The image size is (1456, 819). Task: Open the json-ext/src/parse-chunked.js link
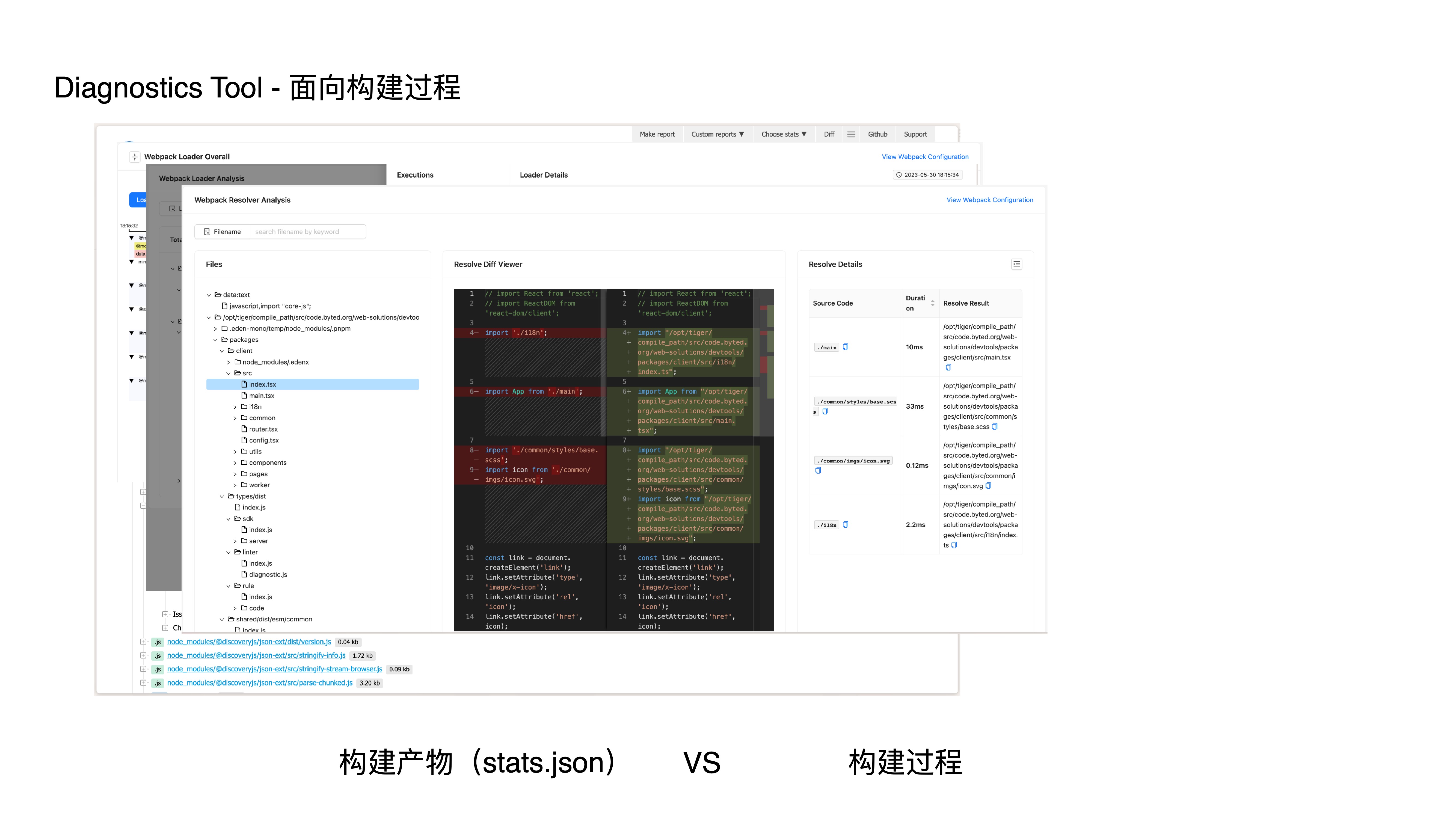coord(259,683)
